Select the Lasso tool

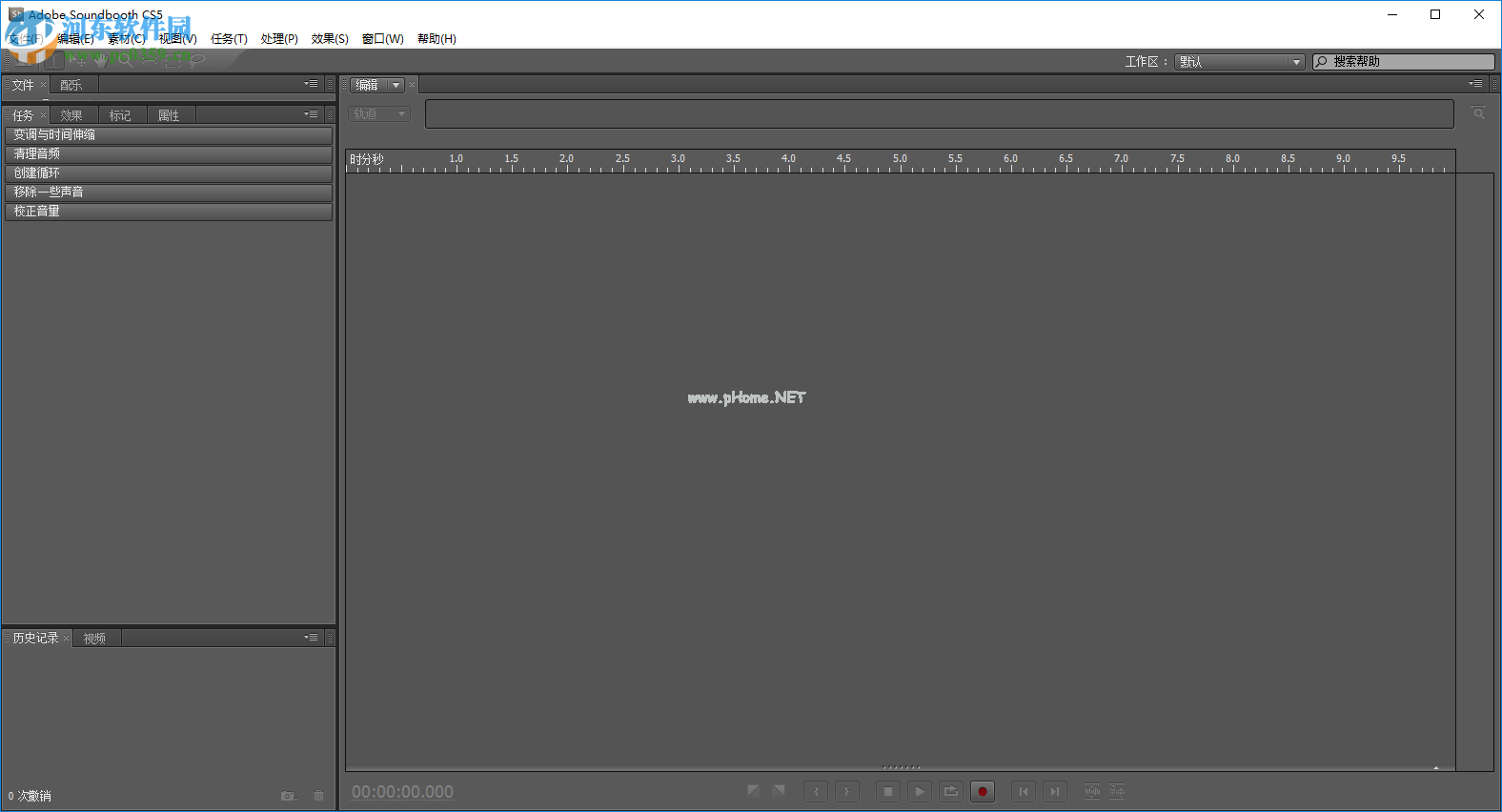pyautogui.click(x=197, y=60)
